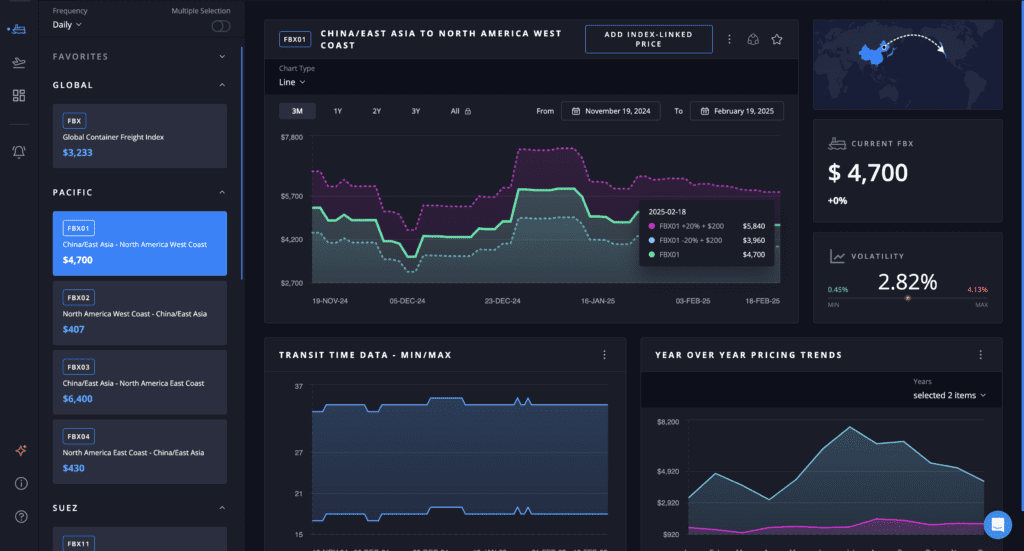1024x551 pixels.
Task: Click the From date field November 19, 2024
Action: click(610, 111)
